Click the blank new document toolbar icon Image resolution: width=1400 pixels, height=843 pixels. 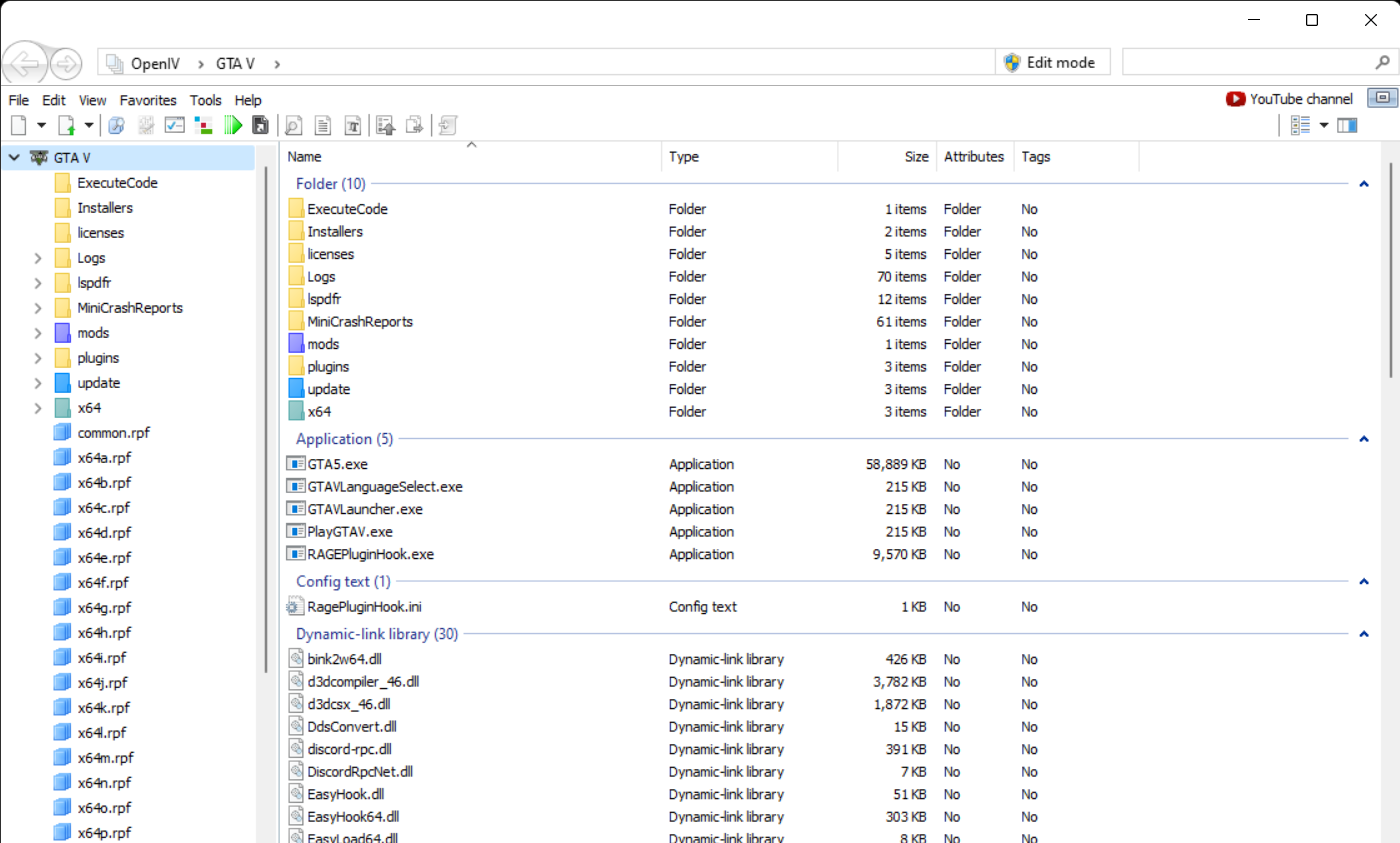point(18,125)
